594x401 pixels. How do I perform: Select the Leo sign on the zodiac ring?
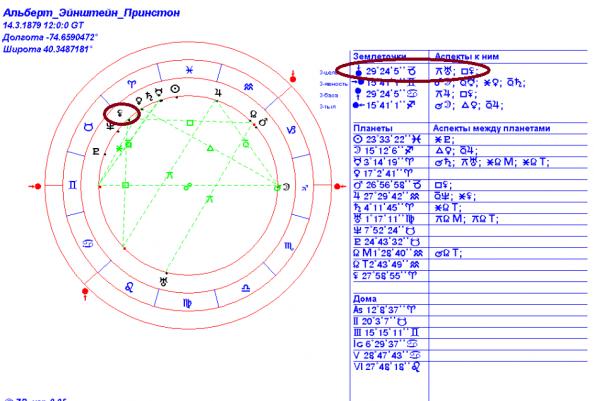(129, 287)
